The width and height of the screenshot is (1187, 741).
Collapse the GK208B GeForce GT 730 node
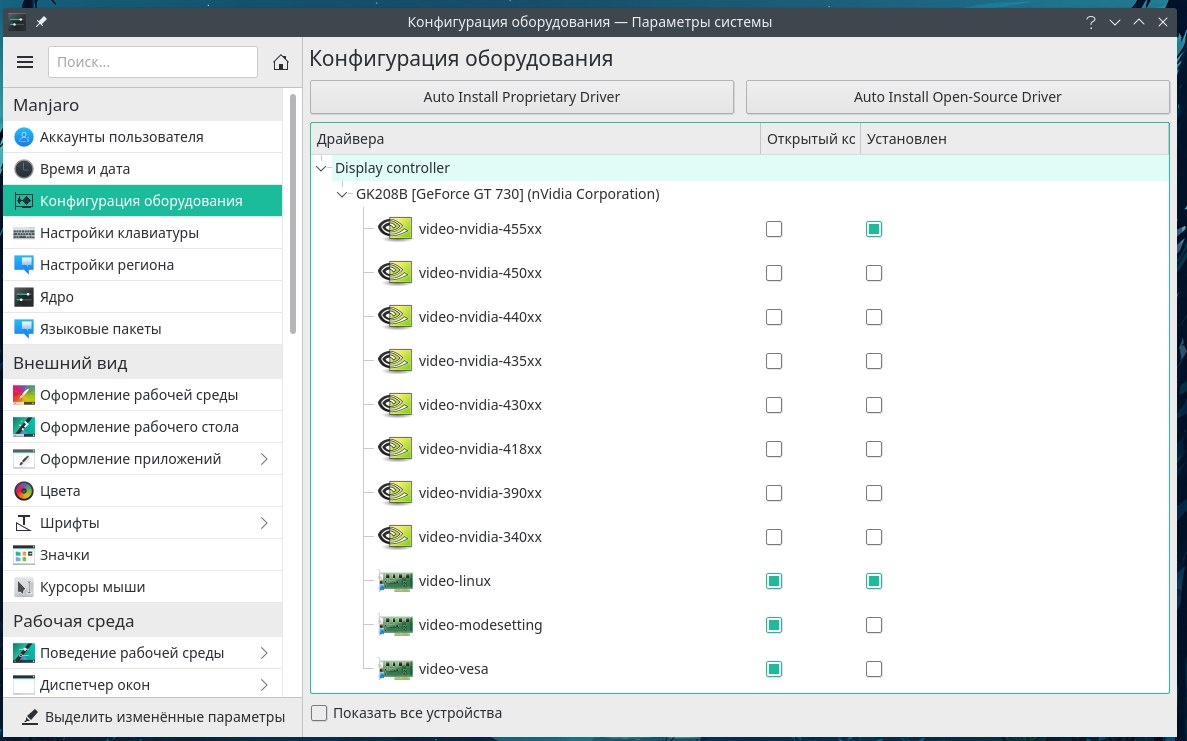coord(343,195)
